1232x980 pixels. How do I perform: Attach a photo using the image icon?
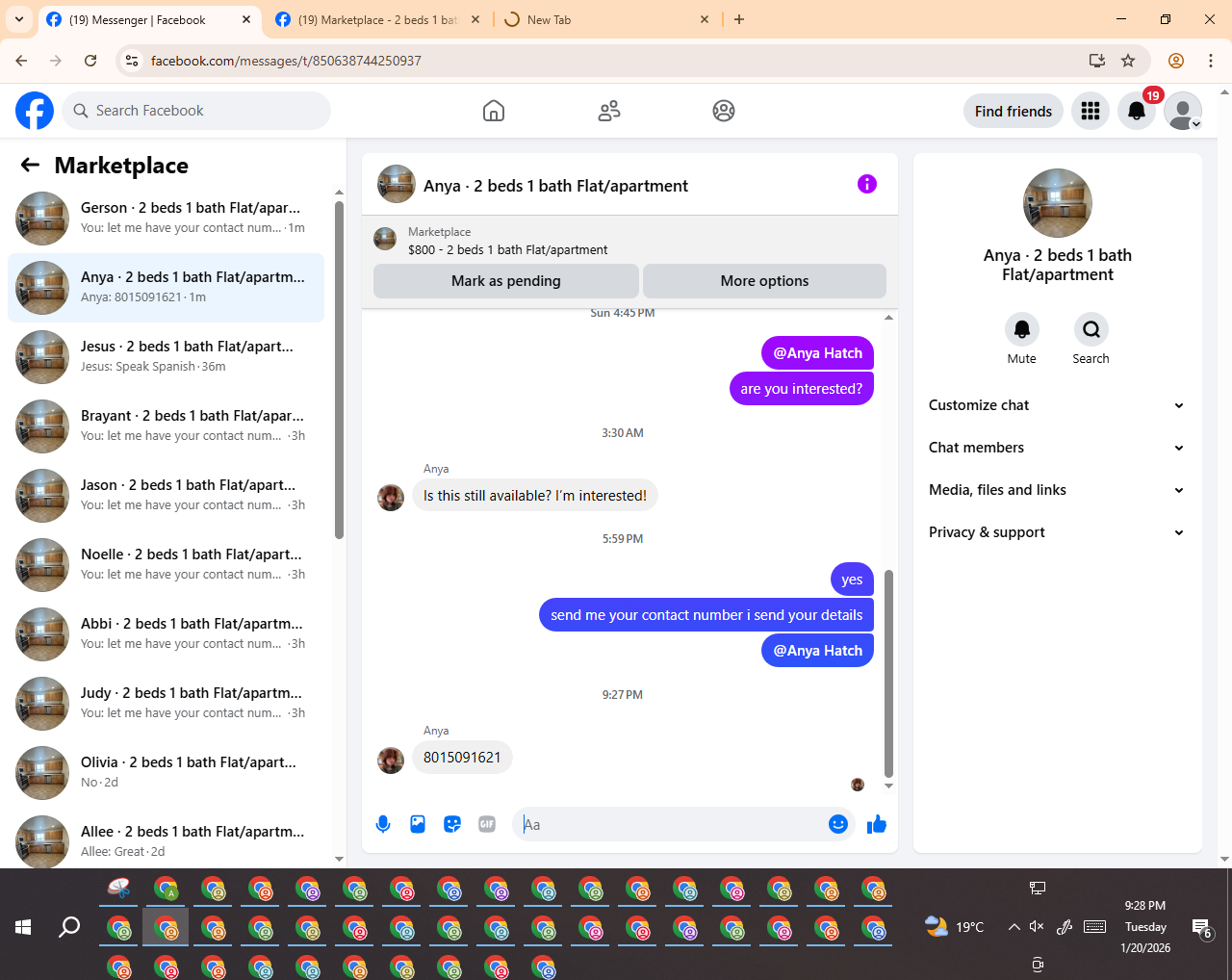(x=418, y=824)
